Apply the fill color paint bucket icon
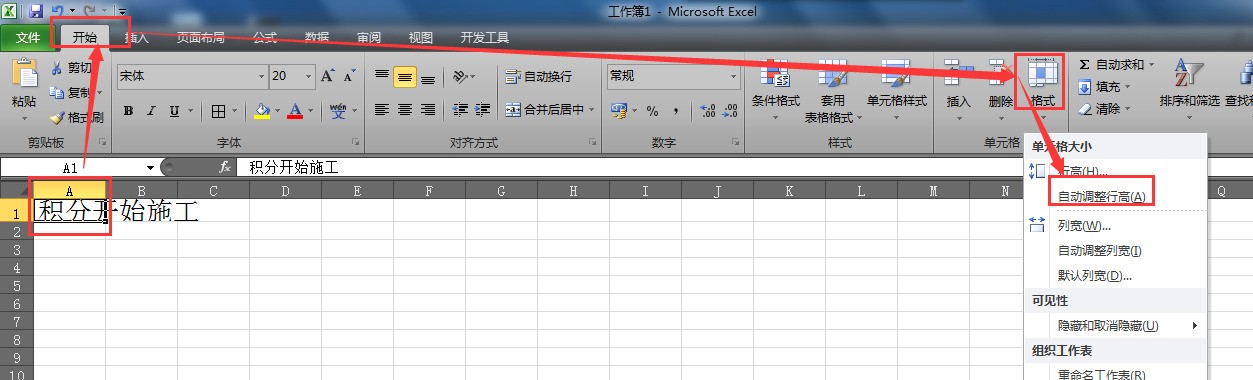 coord(262,111)
